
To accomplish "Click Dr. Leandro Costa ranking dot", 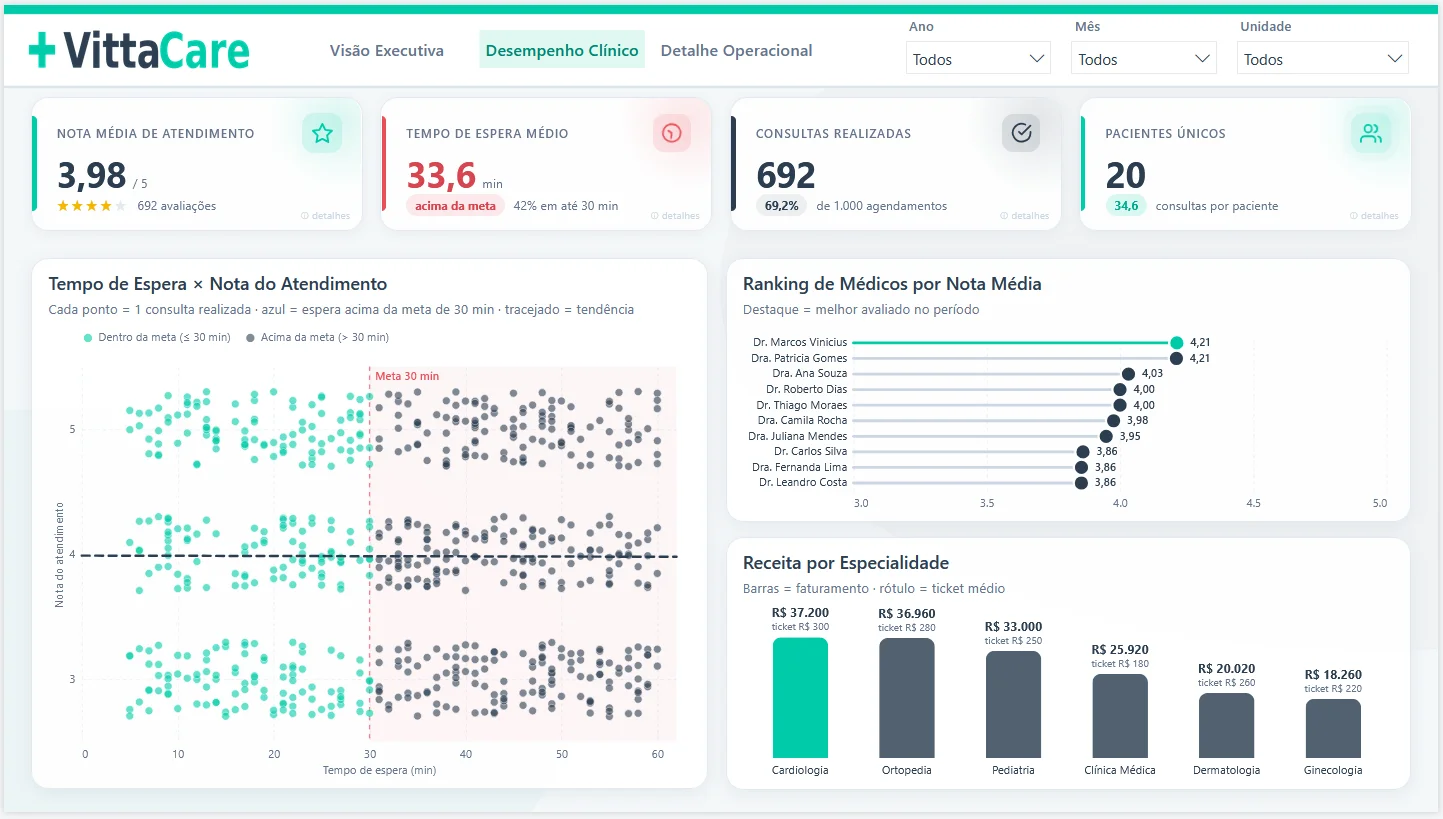I will pos(1081,482).
